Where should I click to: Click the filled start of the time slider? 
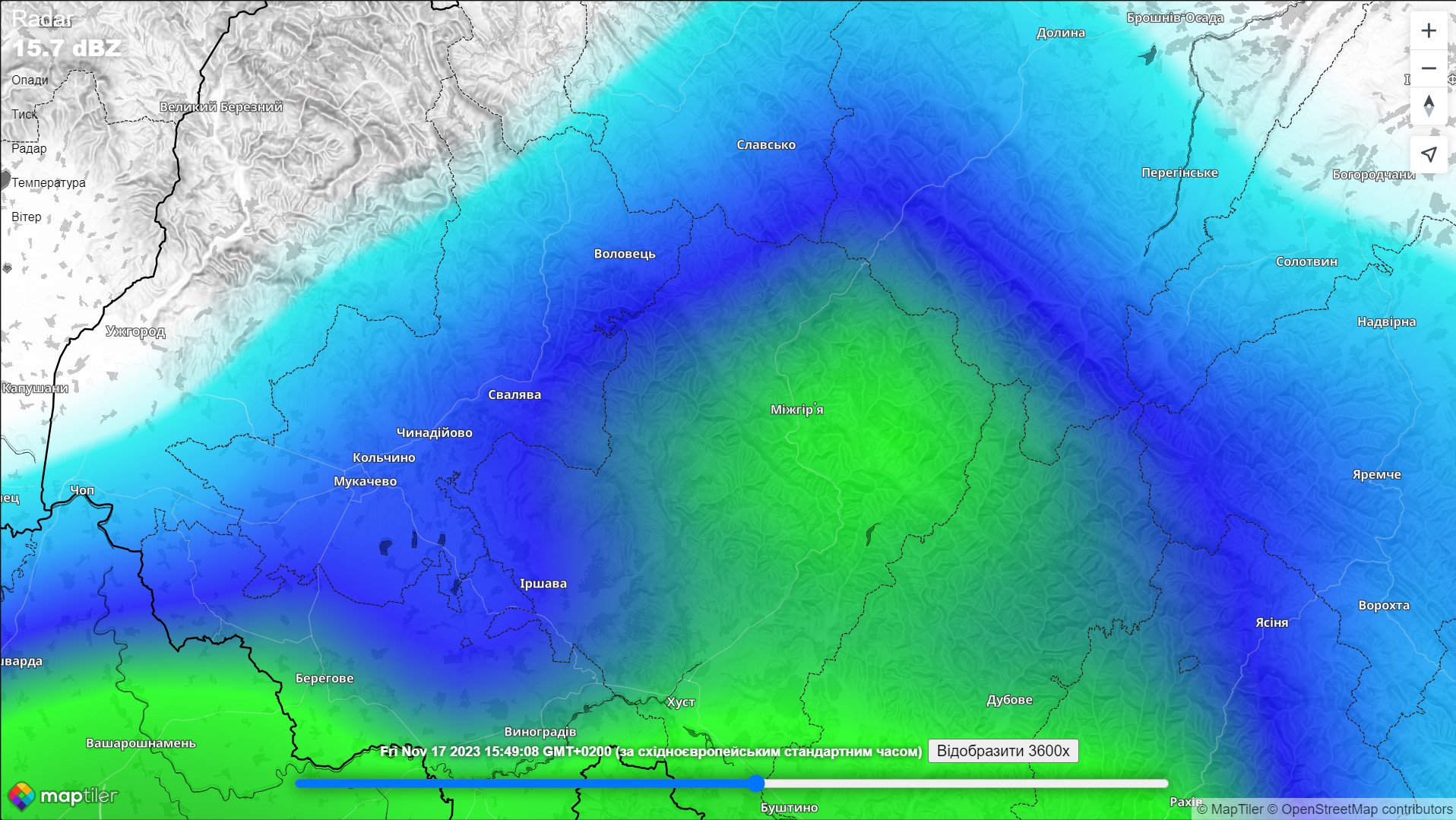[299, 784]
